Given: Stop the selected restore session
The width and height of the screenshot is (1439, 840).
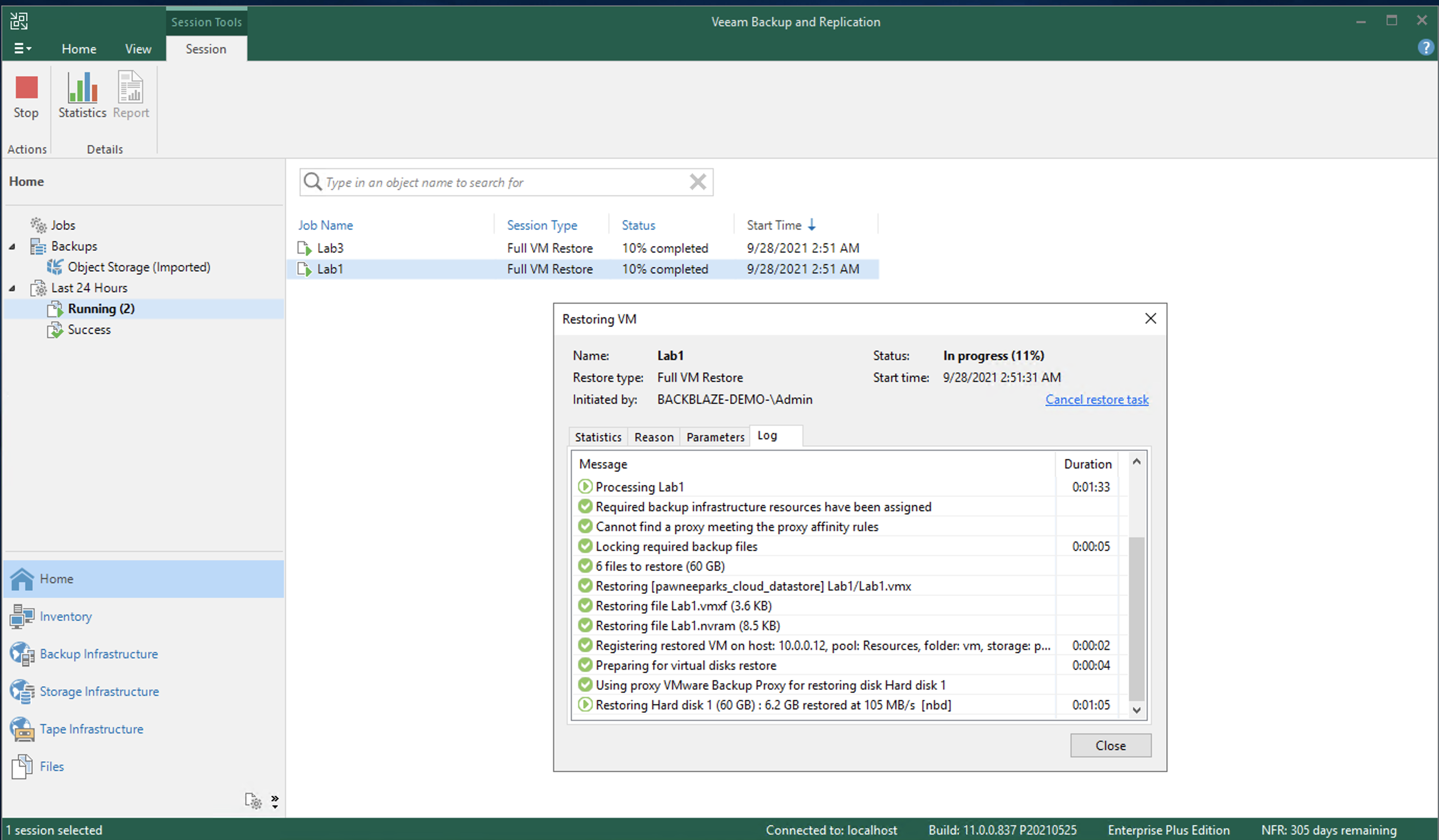Looking at the screenshot, I should click(x=26, y=97).
